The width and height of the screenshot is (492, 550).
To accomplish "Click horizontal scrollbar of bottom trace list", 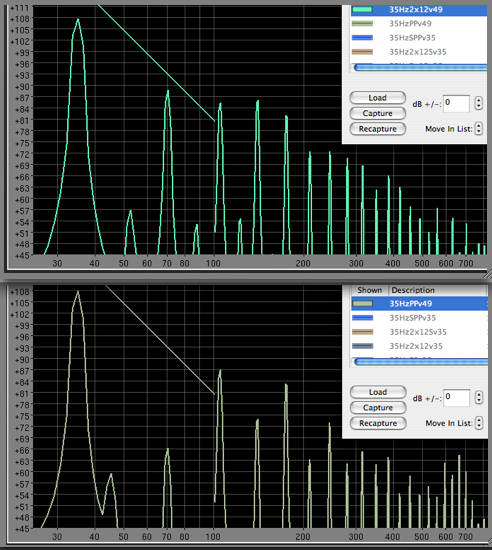I will pos(420,362).
